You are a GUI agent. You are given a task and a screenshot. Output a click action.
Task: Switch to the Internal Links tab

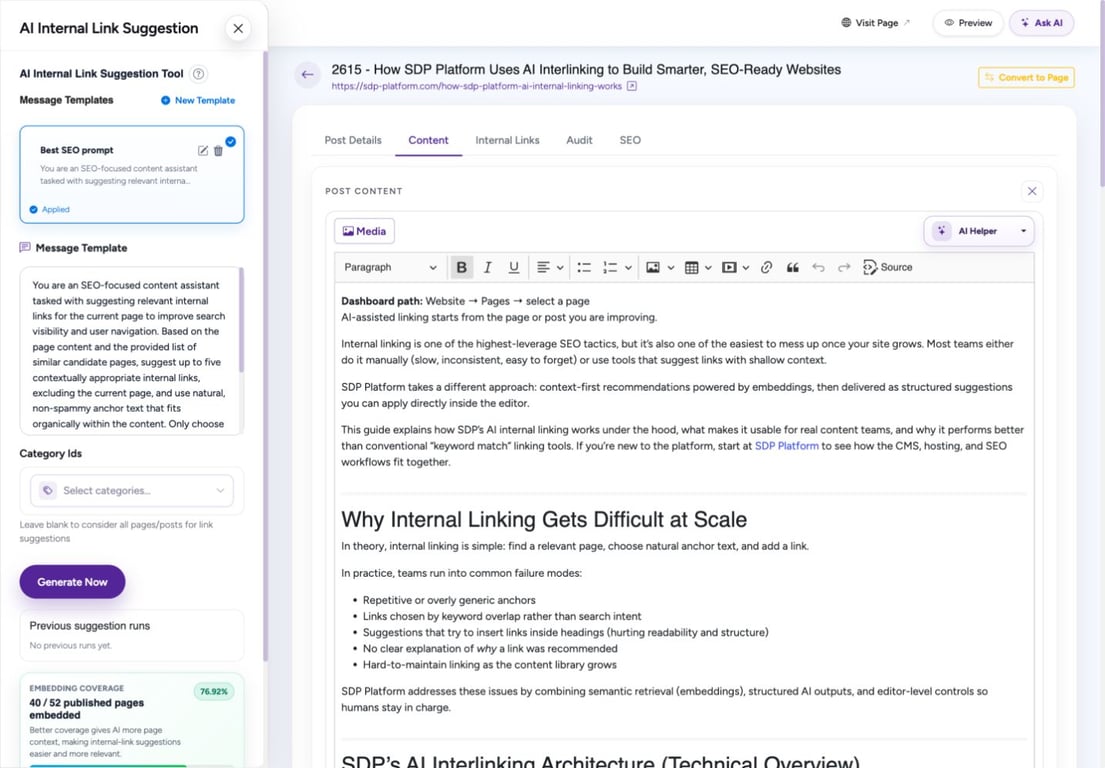coord(507,140)
